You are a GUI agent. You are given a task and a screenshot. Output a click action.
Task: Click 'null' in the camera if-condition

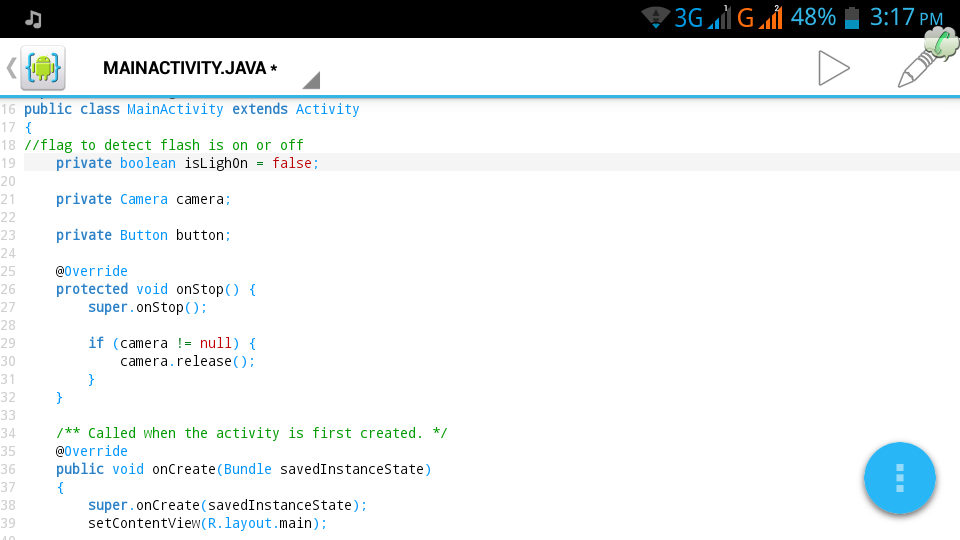(x=216, y=343)
